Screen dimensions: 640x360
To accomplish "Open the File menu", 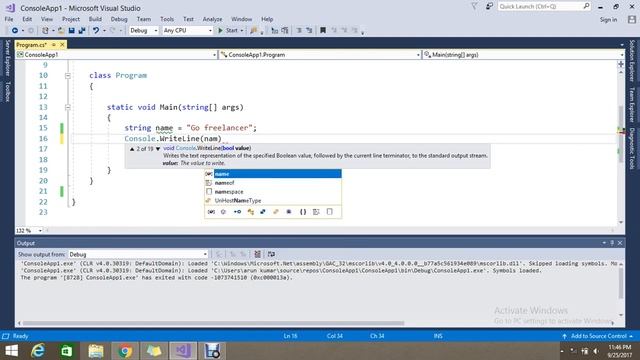I will click(x=9, y=19).
